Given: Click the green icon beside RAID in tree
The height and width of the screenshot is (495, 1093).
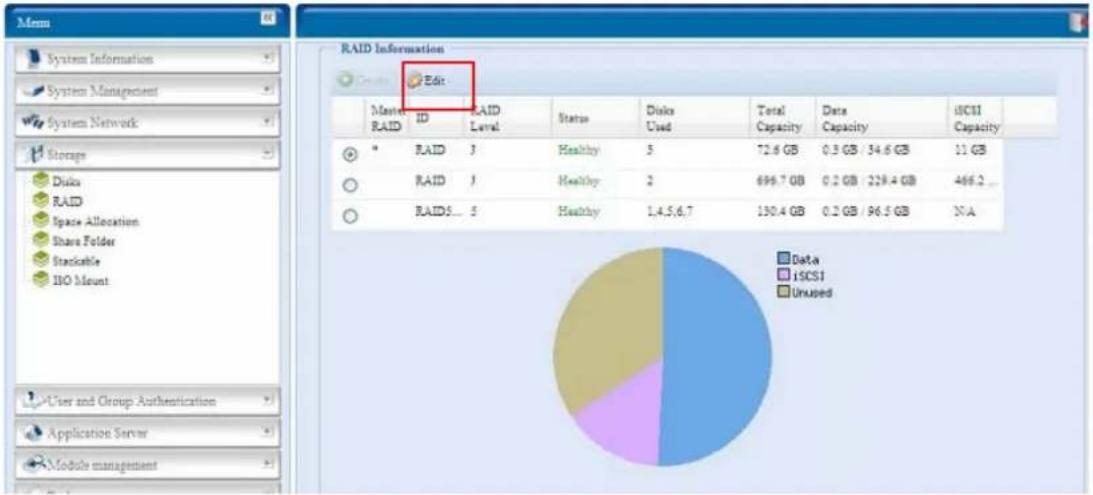Looking at the screenshot, I should pos(39,201).
